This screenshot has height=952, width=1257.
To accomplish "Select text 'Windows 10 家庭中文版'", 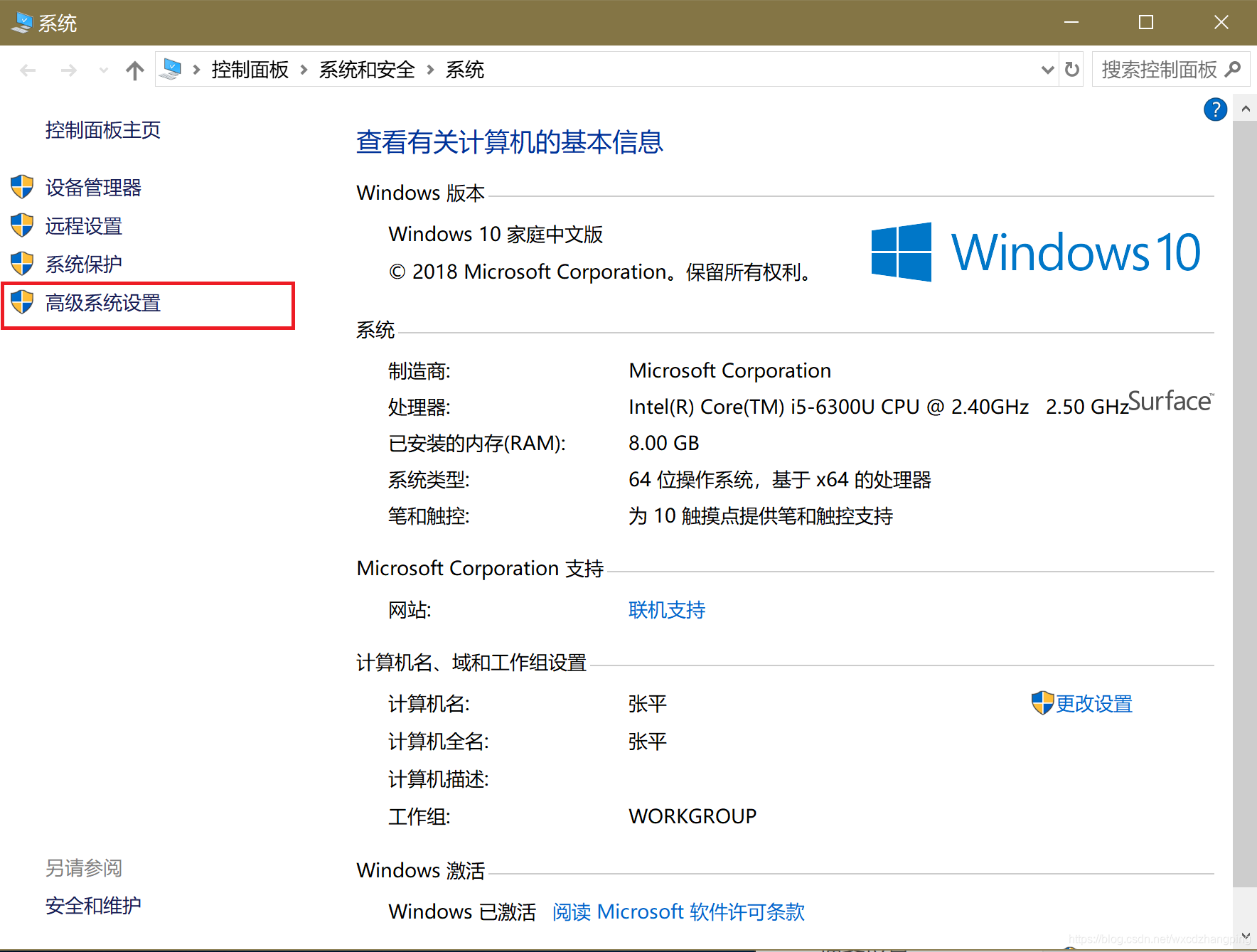I will point(496,234).
